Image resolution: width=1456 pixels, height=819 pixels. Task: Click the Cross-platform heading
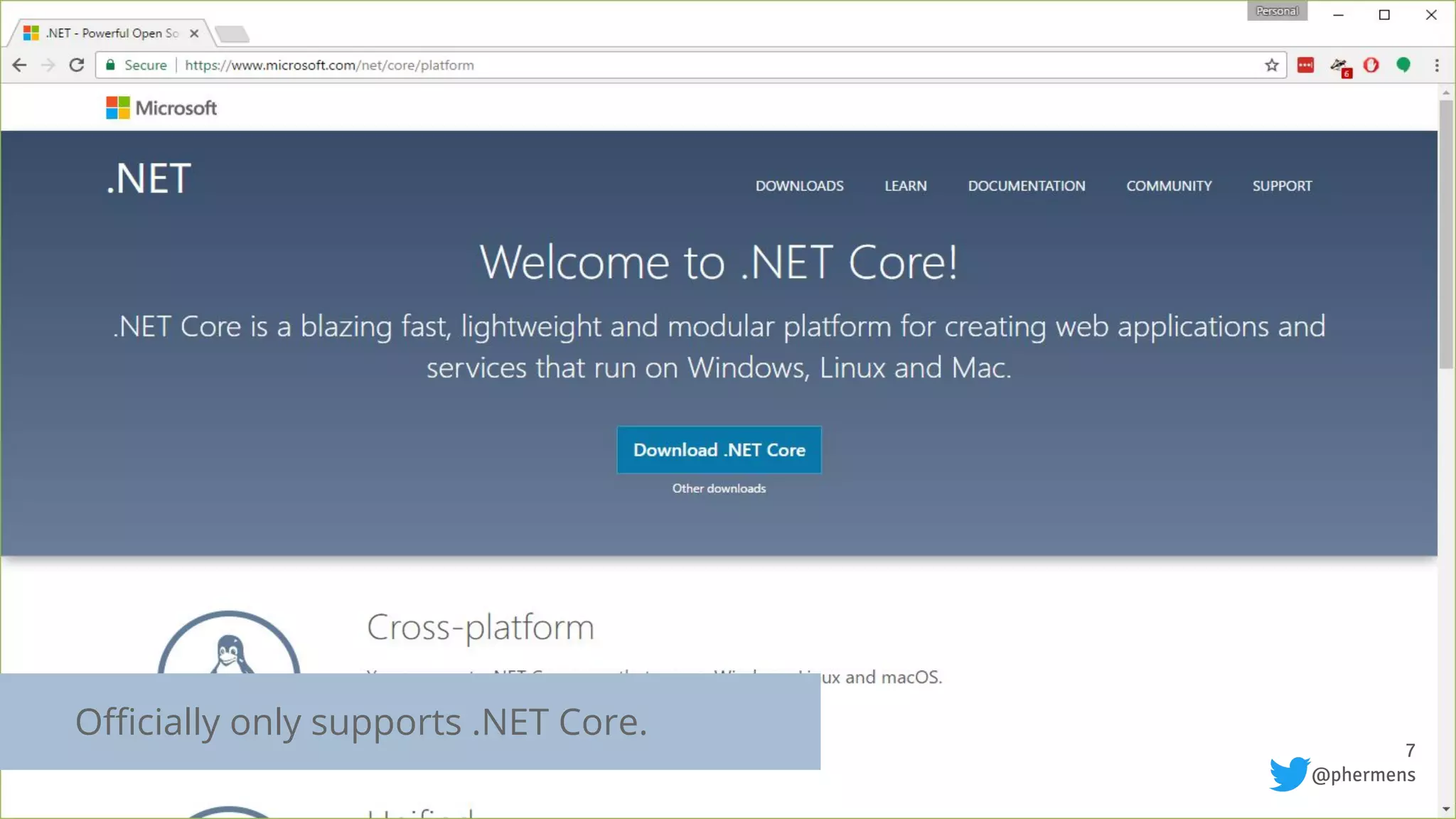point(481,628)
